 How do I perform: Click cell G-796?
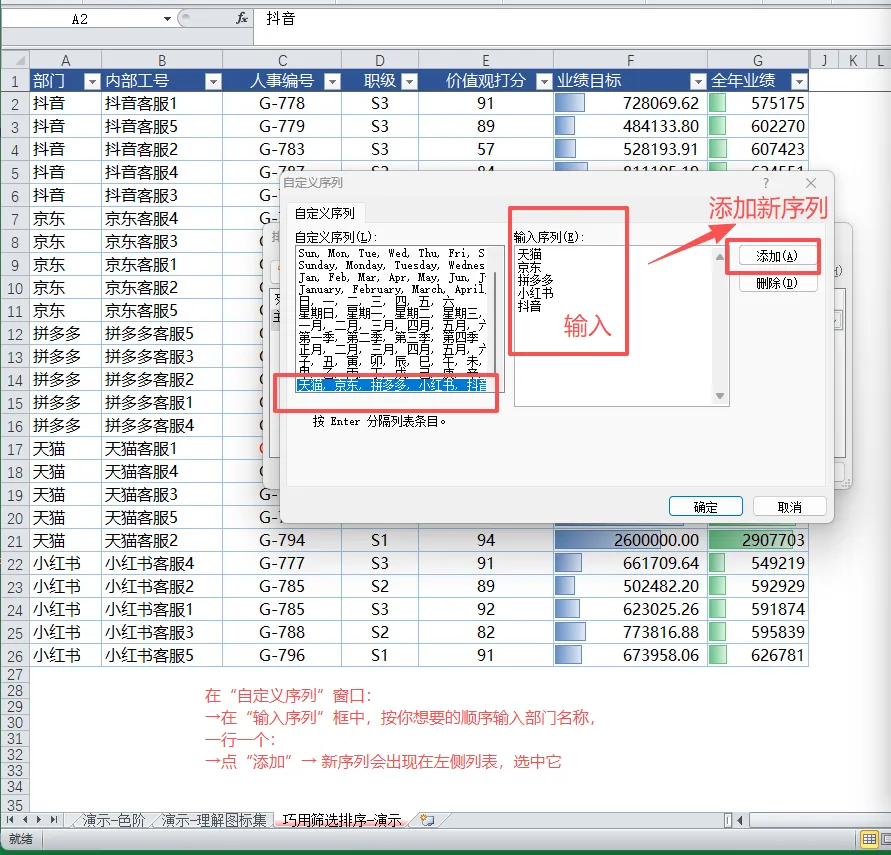pyautogui.click(x=282, y=655)
